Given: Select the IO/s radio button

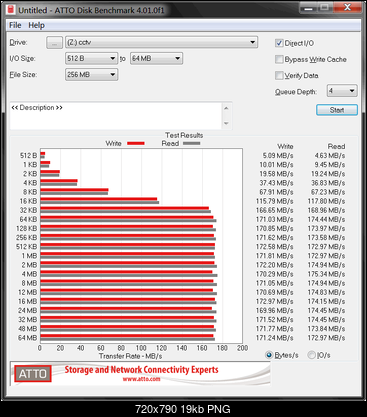Looking at the screenshot, I should pos(312,355).
